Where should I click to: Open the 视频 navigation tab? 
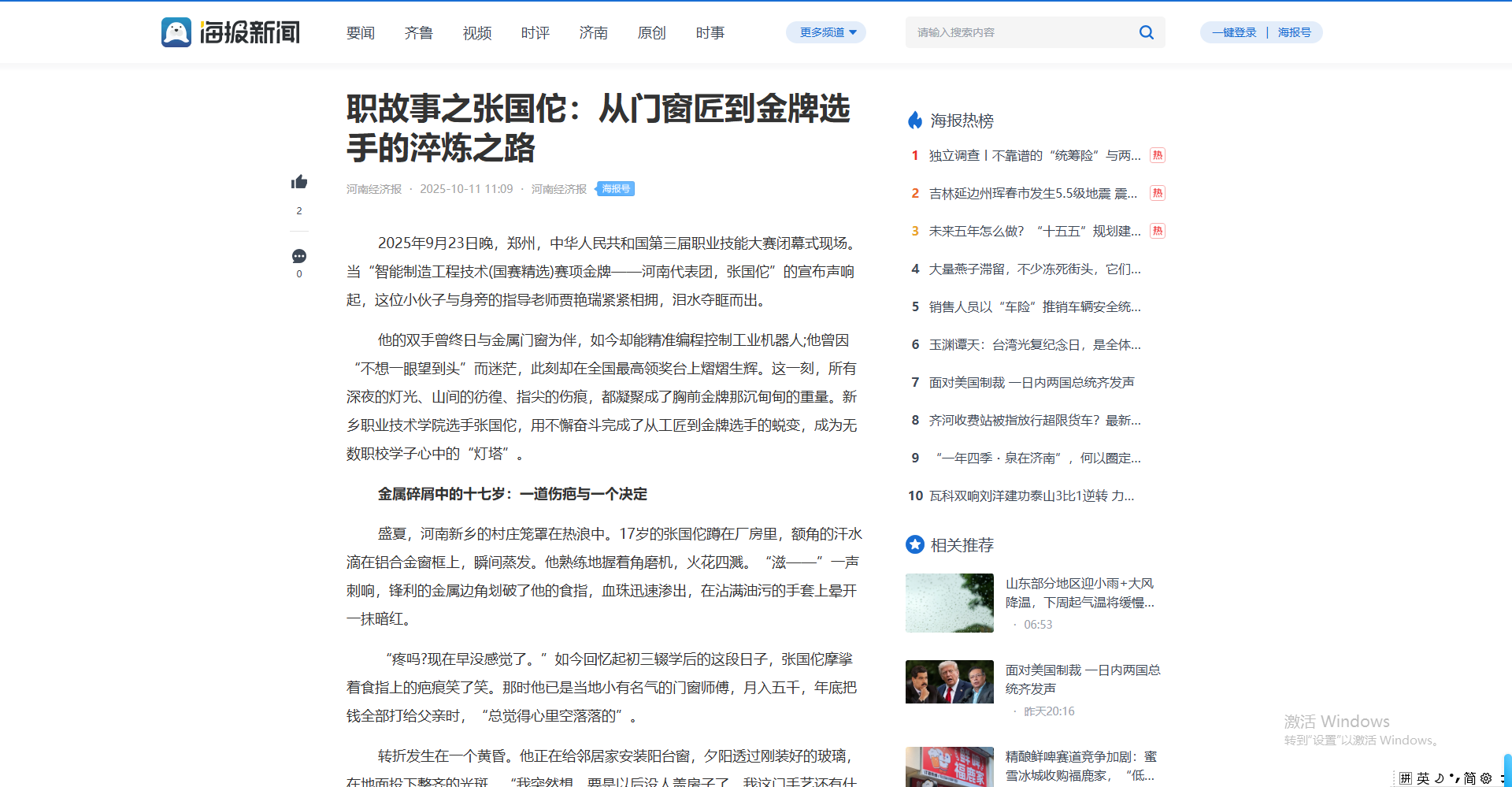coord(477,33)
